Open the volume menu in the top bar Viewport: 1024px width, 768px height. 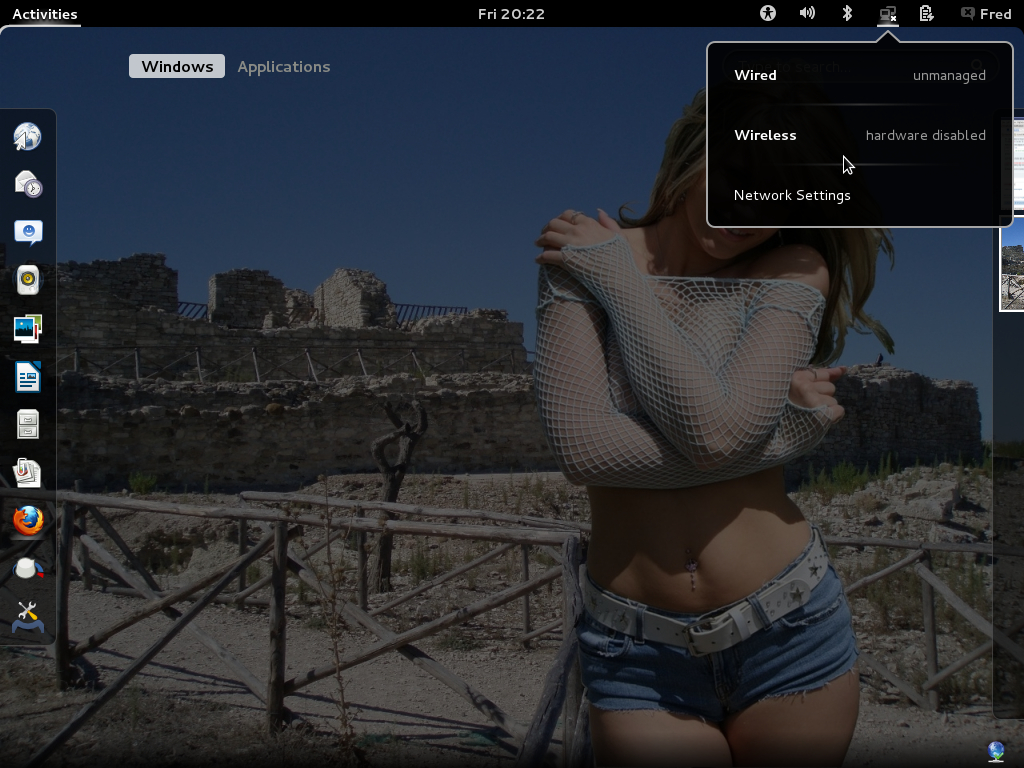[807, 13]
